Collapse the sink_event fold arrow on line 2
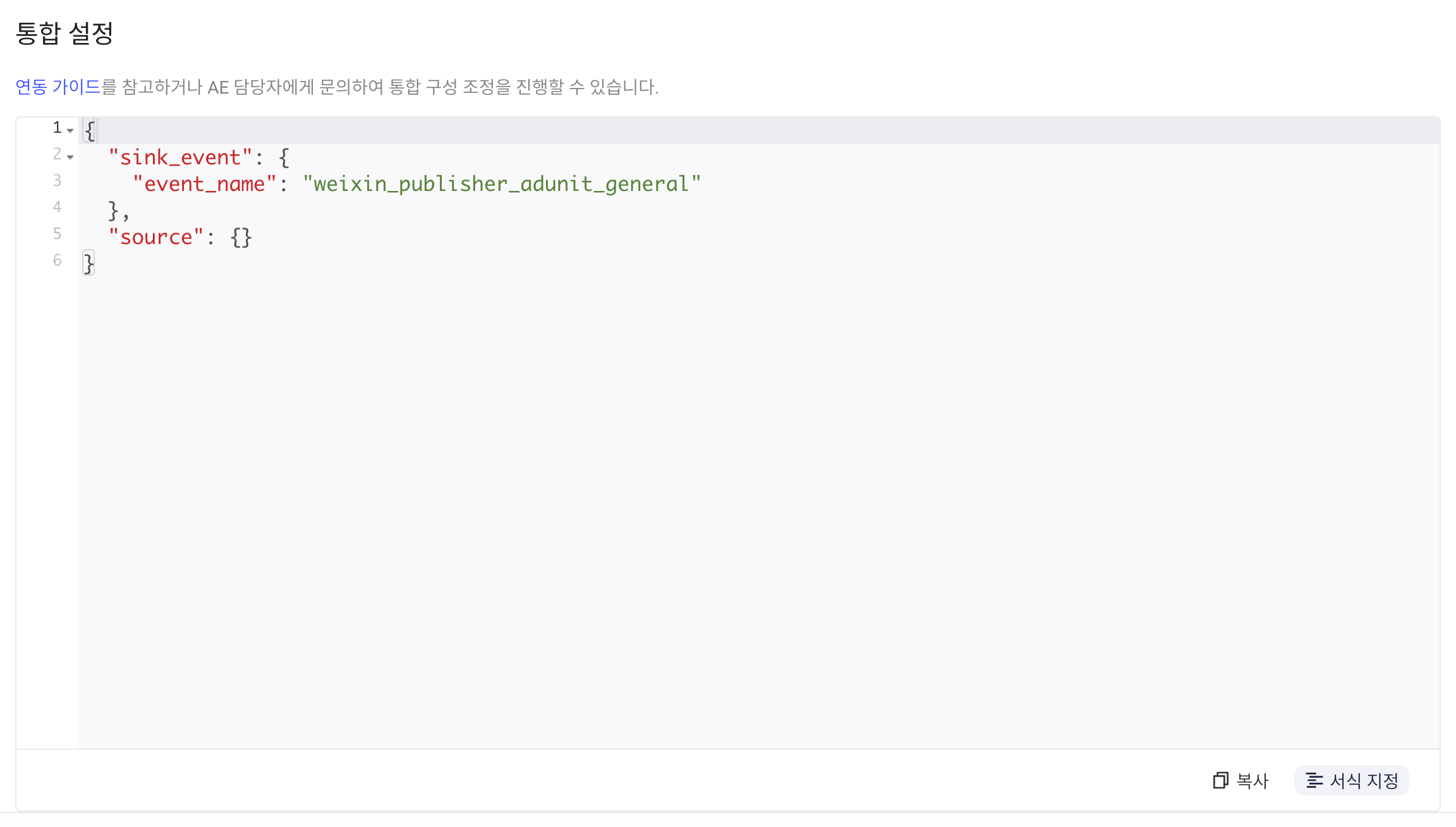Viewport: 1456px width, 827px height. [70, 157]
